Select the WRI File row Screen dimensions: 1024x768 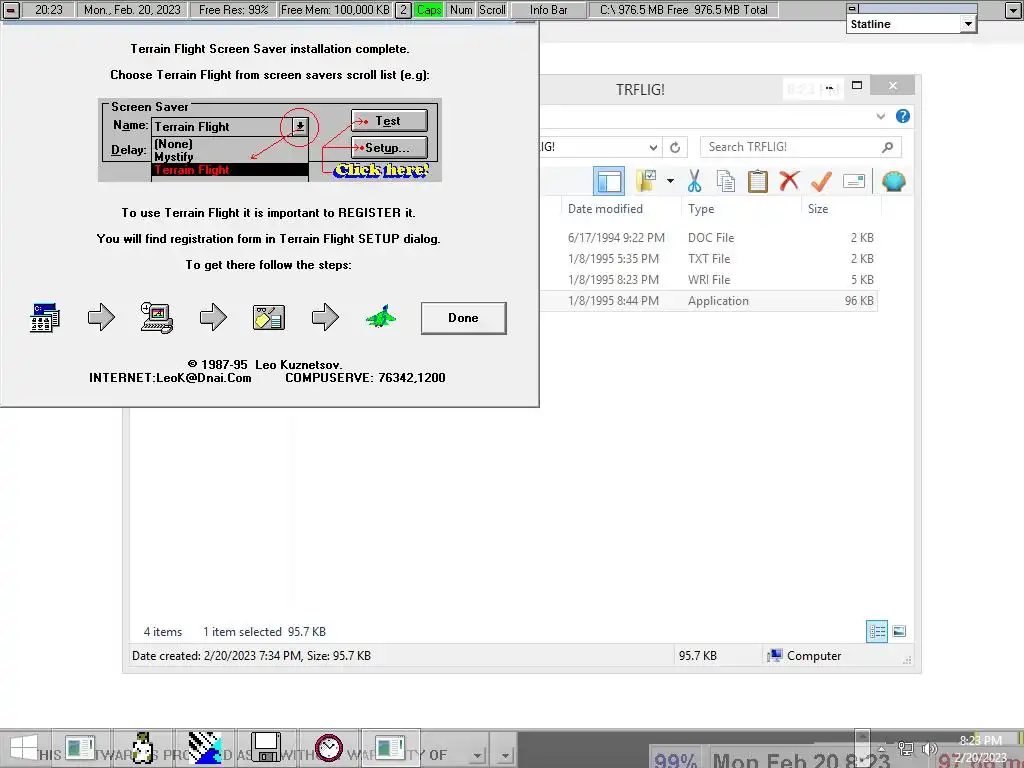coord(709,280)
